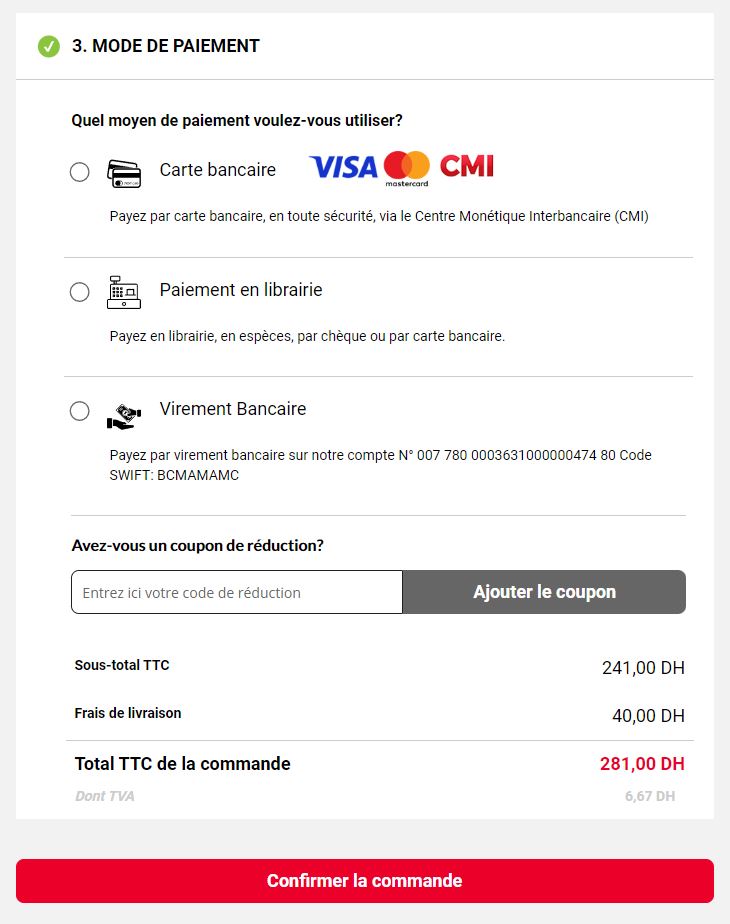
Task: Click the hand holding money icon
Action: point(124,416)
